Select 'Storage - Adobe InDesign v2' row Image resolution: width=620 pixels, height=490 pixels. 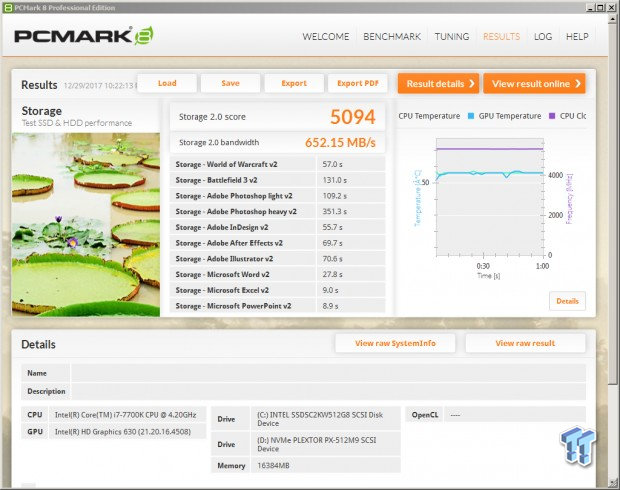(x=277, y=227)
